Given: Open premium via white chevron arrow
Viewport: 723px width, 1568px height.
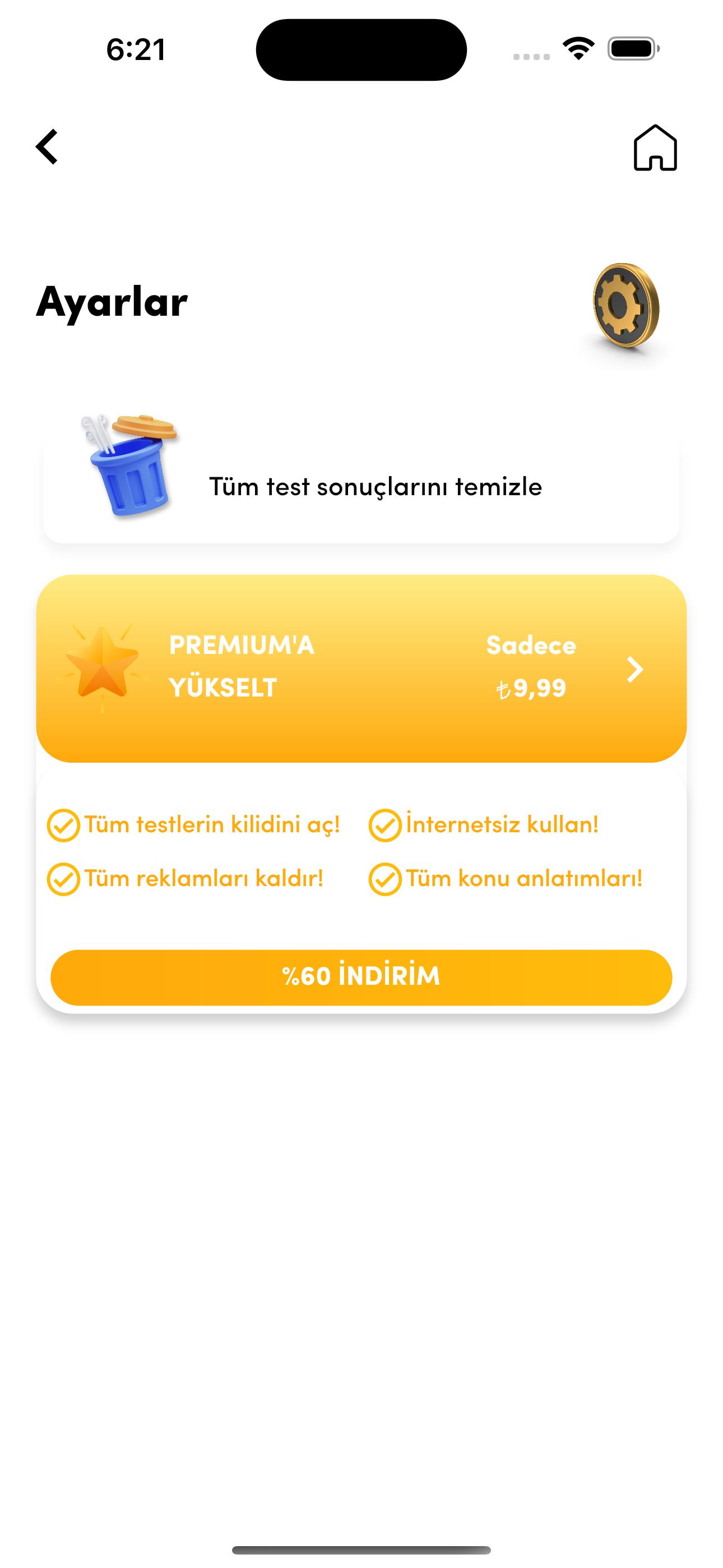Looking at the screenshot, I should (x=635, y=669).
